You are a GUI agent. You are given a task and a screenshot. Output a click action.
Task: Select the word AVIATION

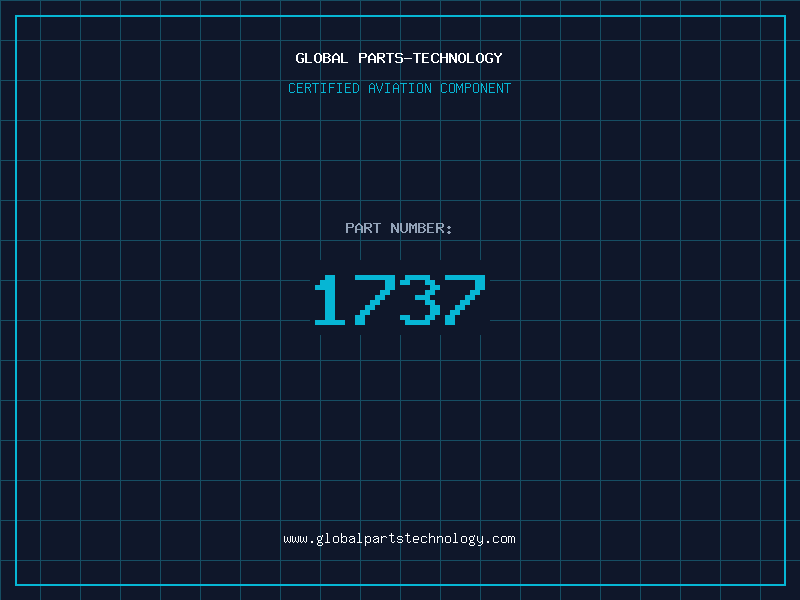[400, 88]
